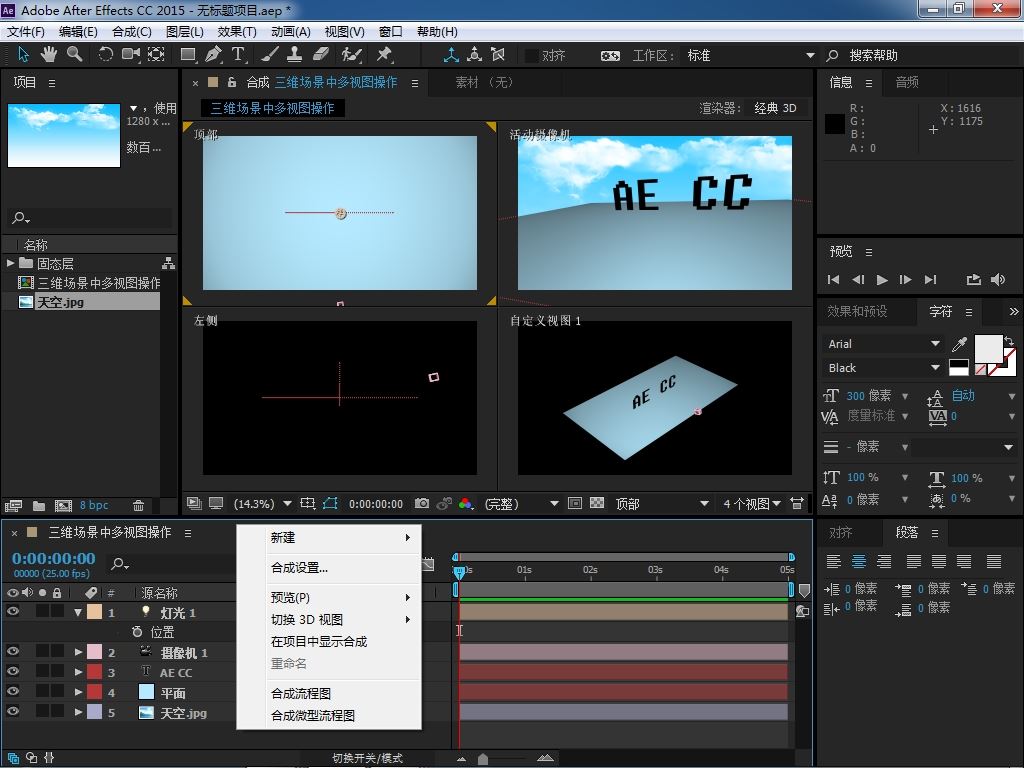
Task: Open the Arial font family dropdown
Action: pos(884,344)
